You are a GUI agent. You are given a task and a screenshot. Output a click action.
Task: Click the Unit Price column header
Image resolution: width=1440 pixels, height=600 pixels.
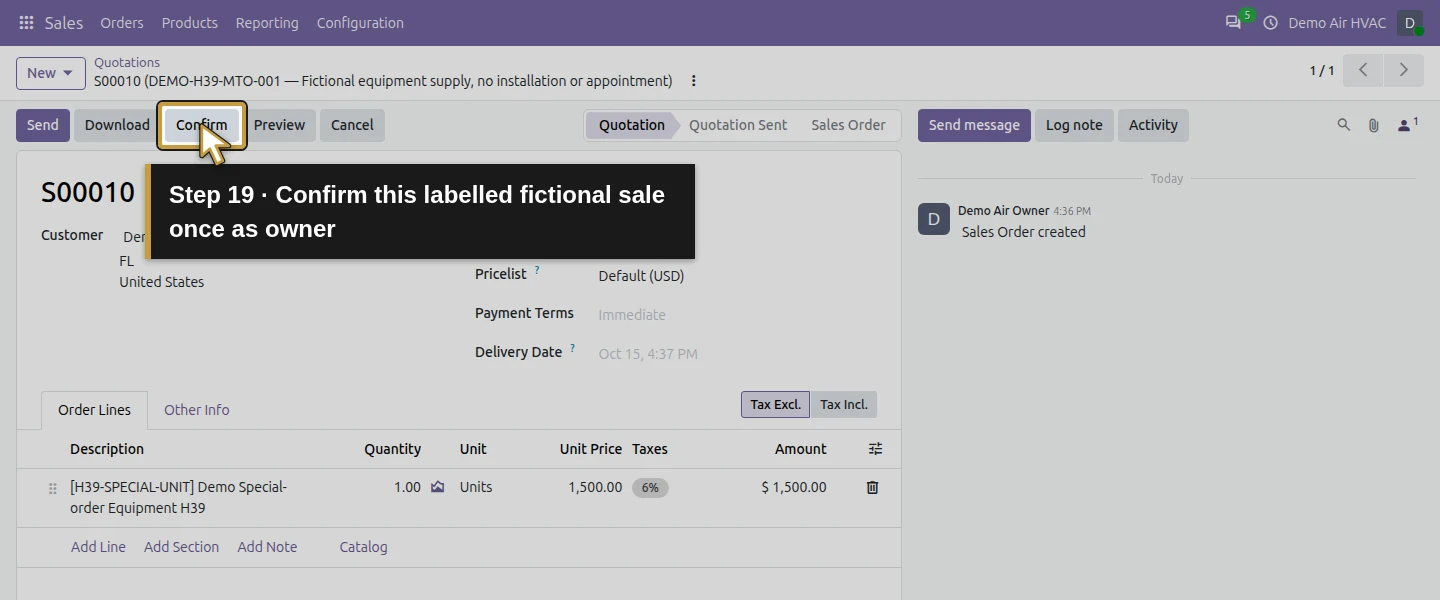[591, 449]
